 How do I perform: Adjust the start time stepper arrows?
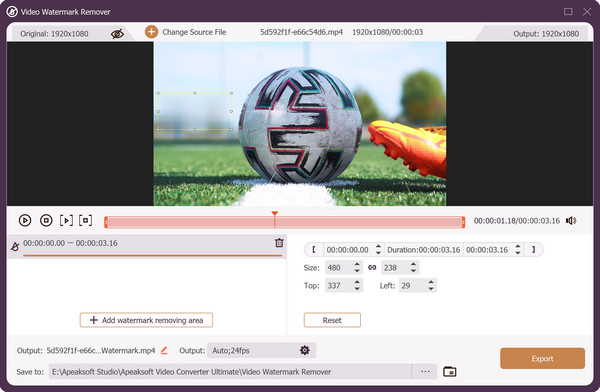(x=378, y=250)
